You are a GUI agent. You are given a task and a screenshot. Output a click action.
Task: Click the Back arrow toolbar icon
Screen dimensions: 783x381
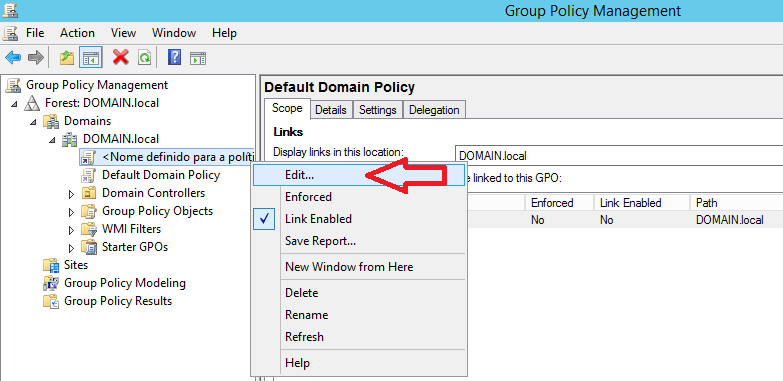tap(13, 57)
